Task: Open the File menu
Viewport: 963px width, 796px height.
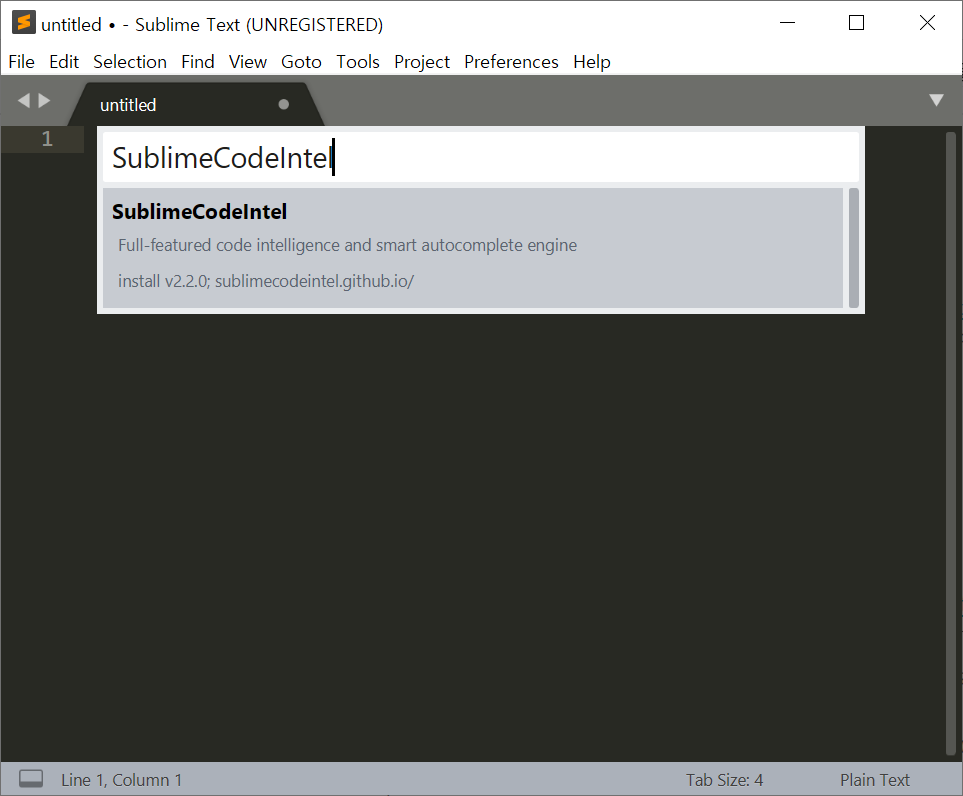Action: point(21,62)
